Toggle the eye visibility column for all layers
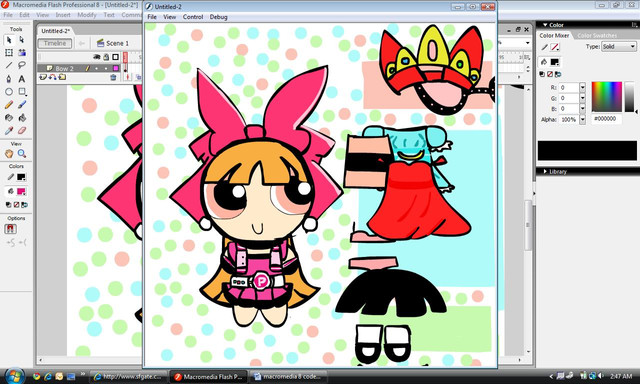640x384 pixels. (x=97, y=57)
